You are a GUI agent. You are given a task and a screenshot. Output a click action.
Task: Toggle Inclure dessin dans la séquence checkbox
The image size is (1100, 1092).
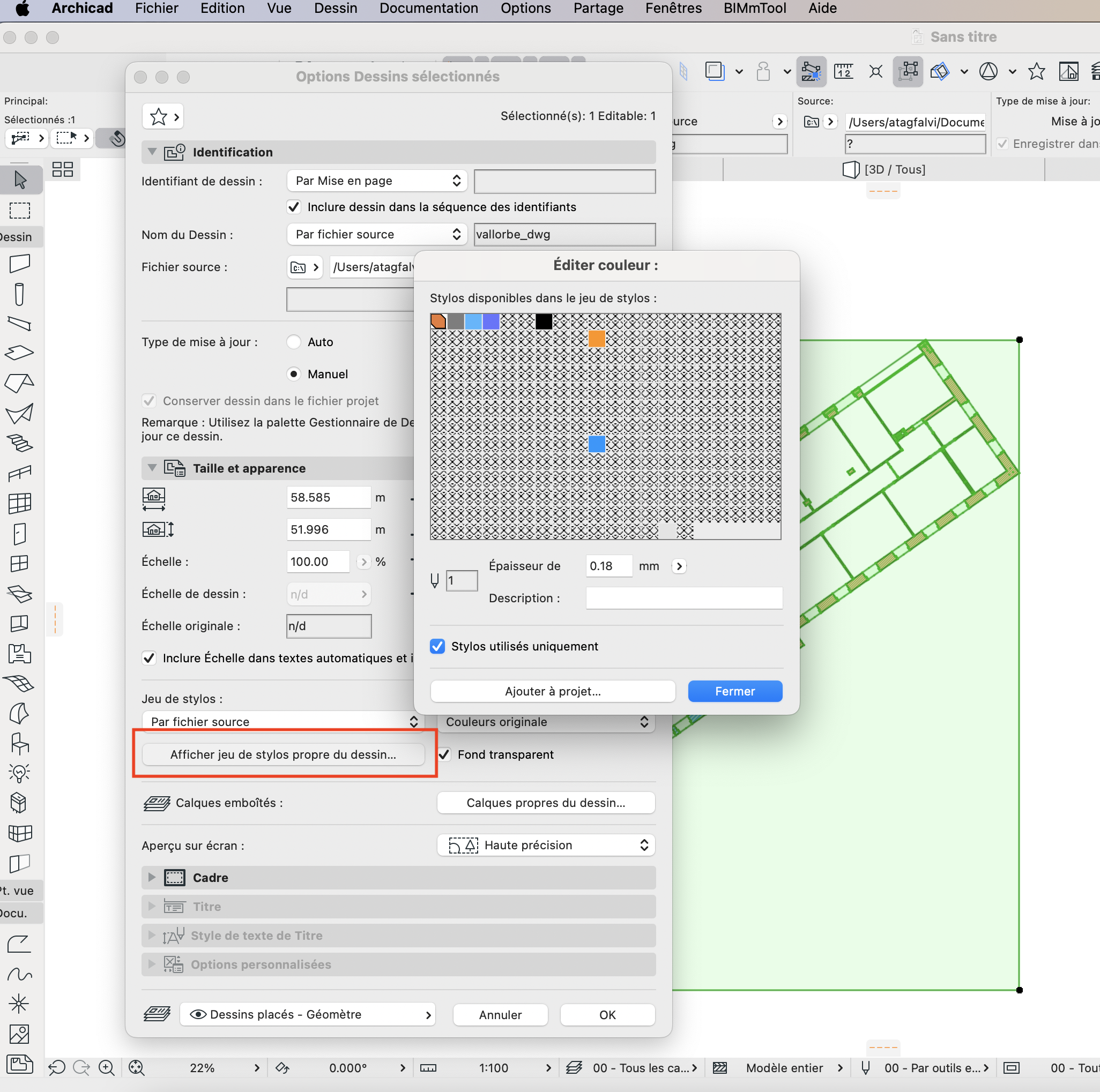(x=294, y=207)
